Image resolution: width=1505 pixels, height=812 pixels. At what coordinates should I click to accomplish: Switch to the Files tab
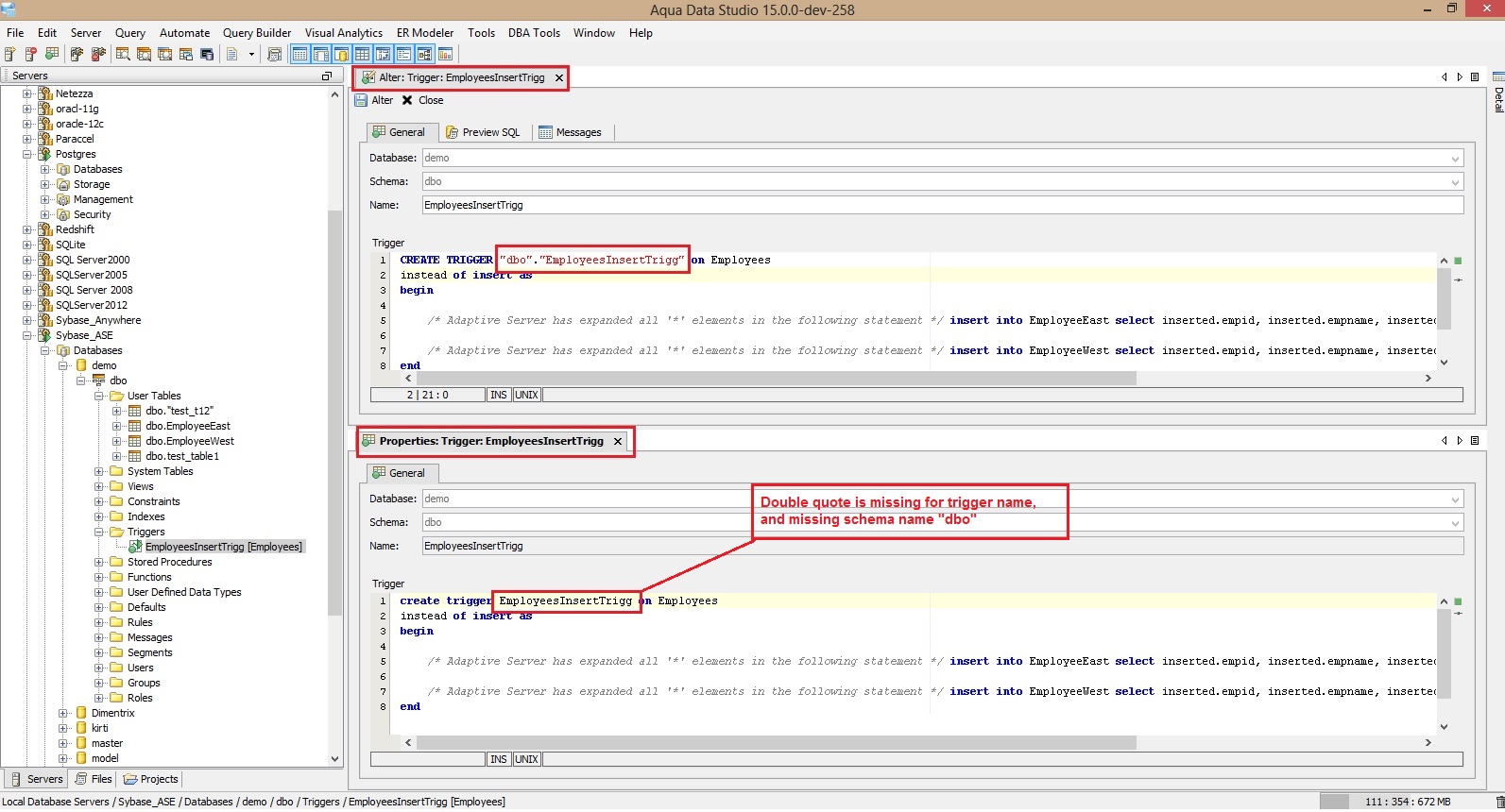point(94,779)
